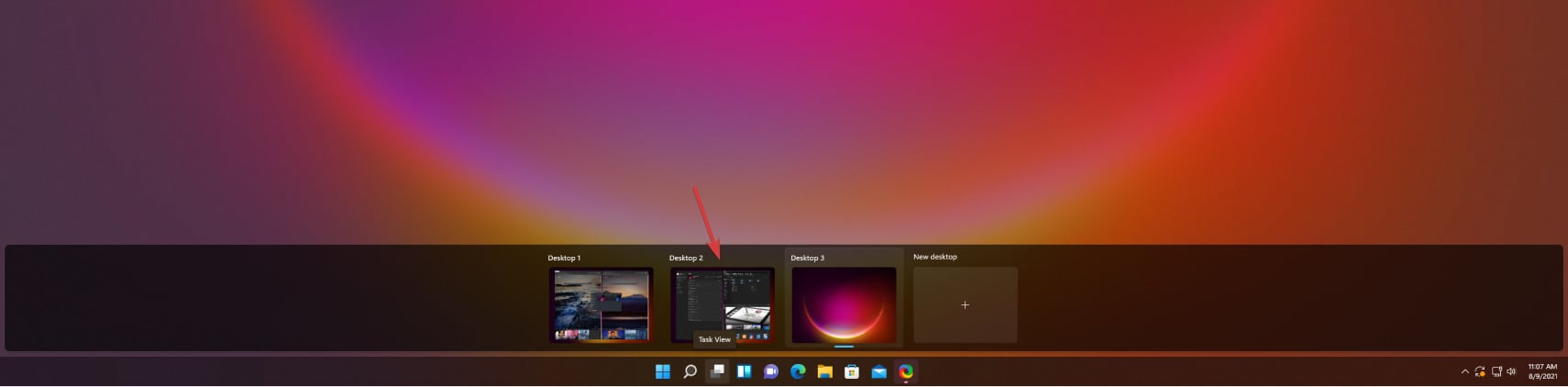Open taskbar Search magnifier

point(690,371)
